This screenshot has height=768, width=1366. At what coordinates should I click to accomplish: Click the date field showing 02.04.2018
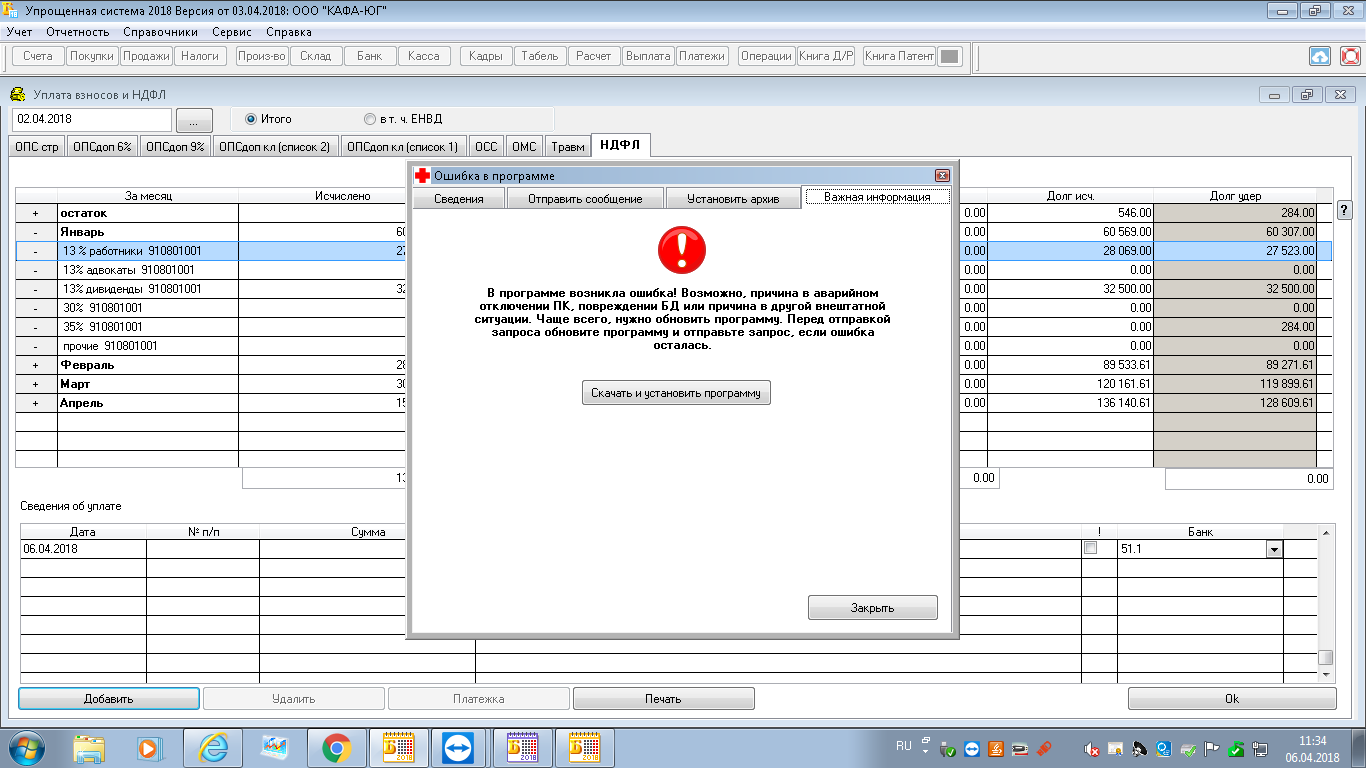(92, 119)
